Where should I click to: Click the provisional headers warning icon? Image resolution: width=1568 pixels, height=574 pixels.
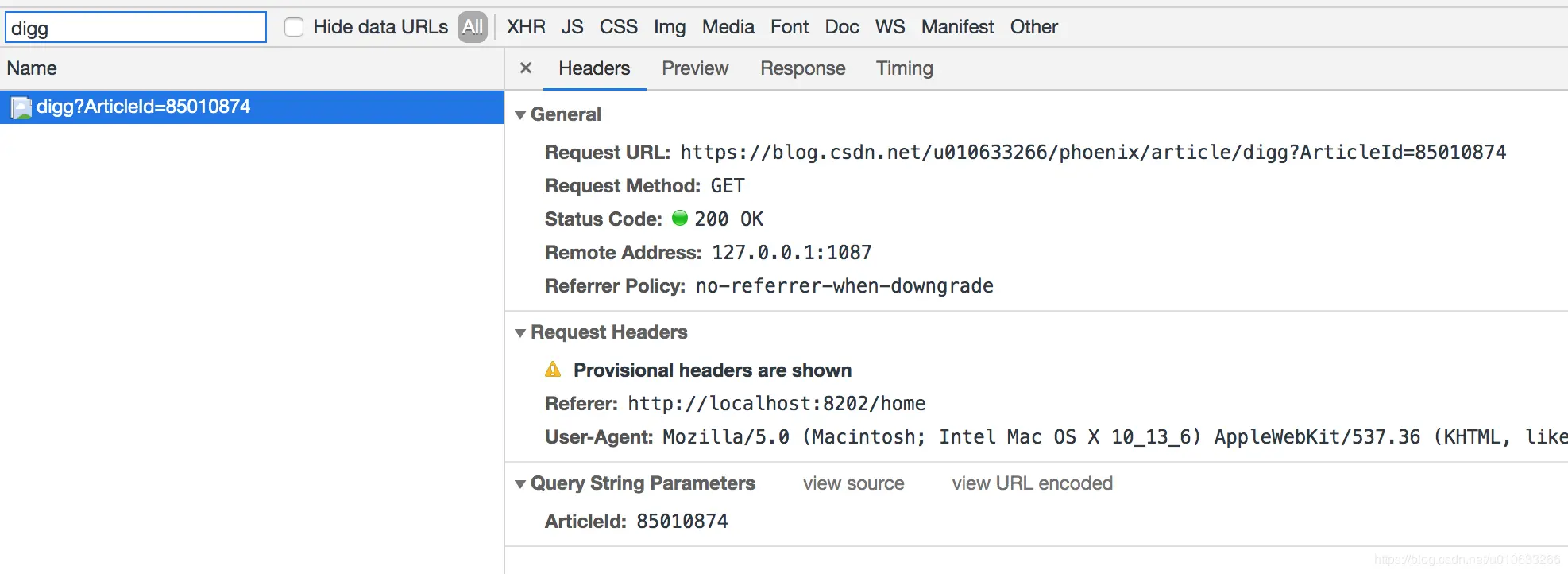point(553,370)
